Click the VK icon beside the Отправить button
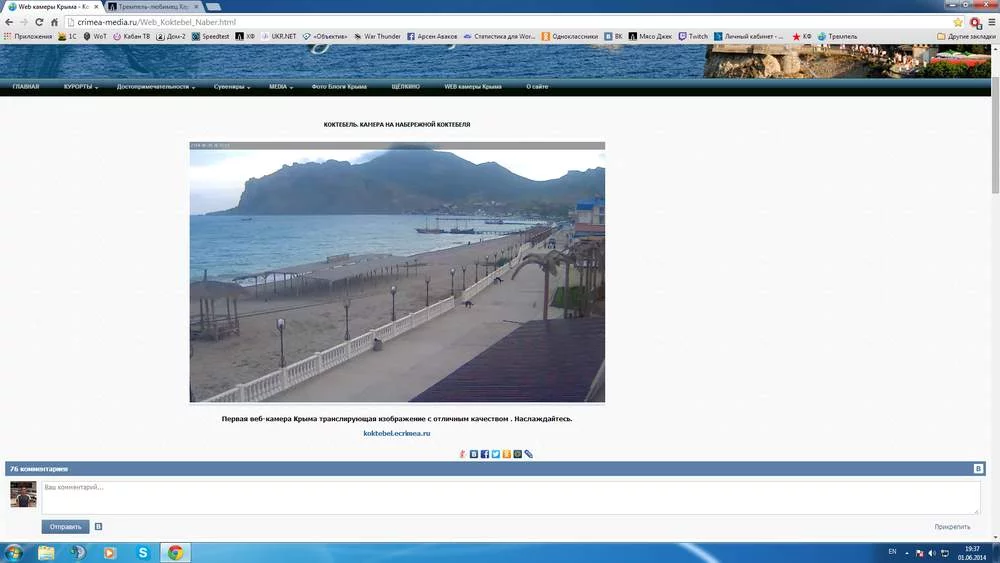Viewport: 1000px width, 563px height. click(x=98, y=526)
